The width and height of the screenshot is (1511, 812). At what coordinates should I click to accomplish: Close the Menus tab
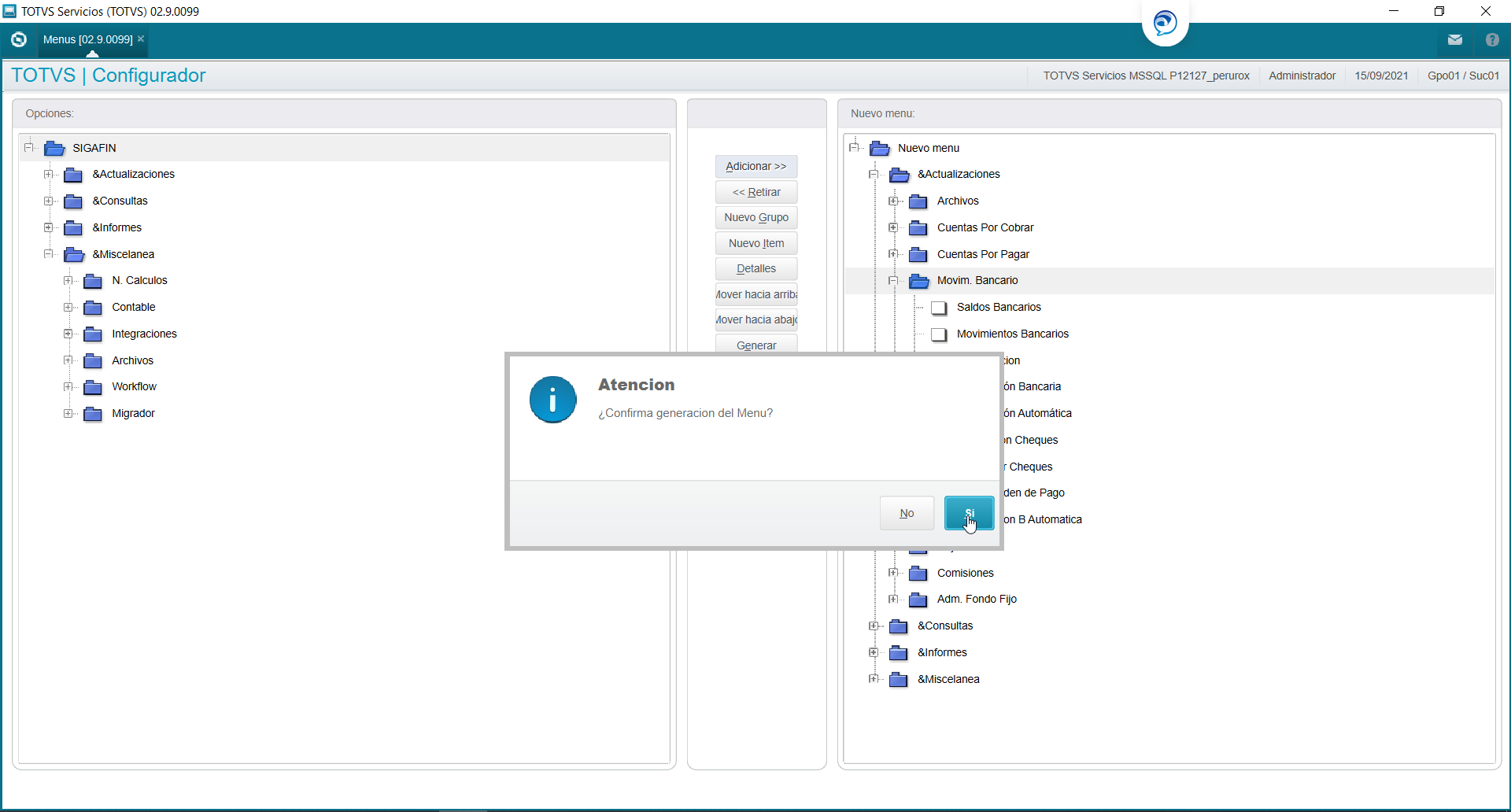click(x=141, y=39)
